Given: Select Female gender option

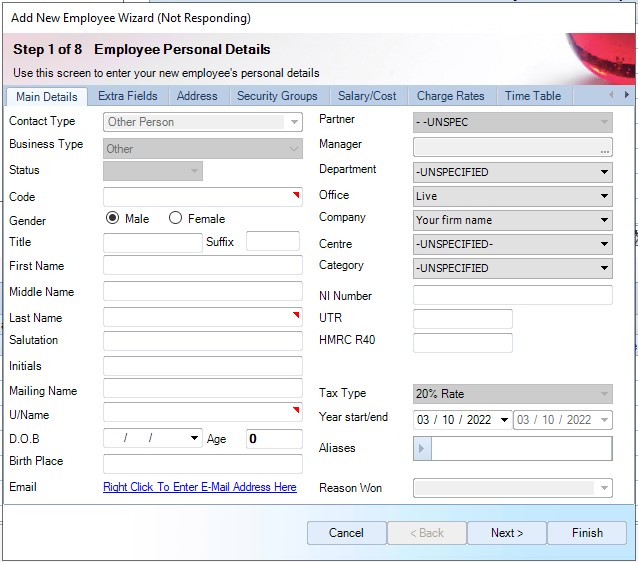Looking at the screenshot, I should pos(175,218).
